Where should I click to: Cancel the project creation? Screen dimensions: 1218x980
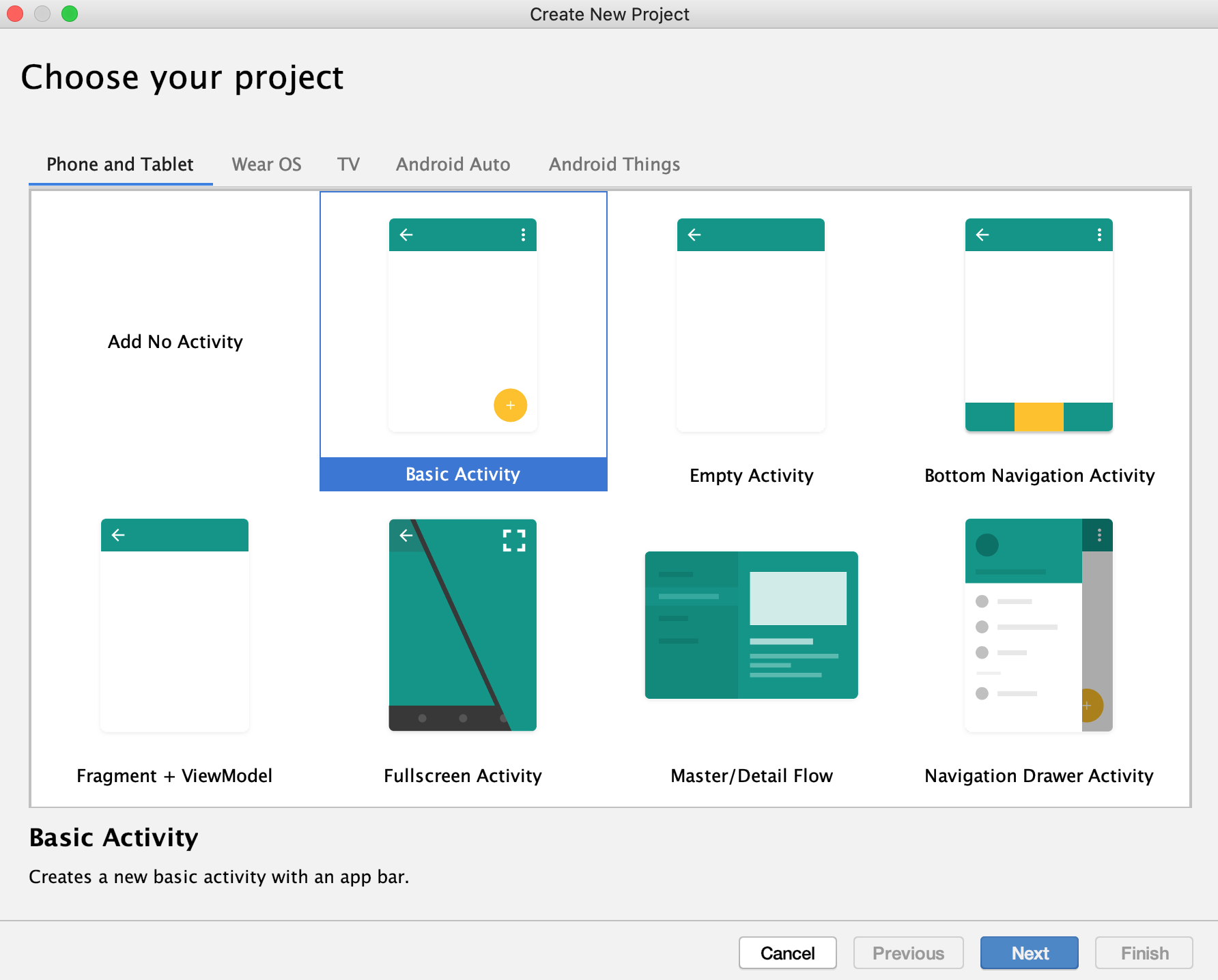(787, 953)
